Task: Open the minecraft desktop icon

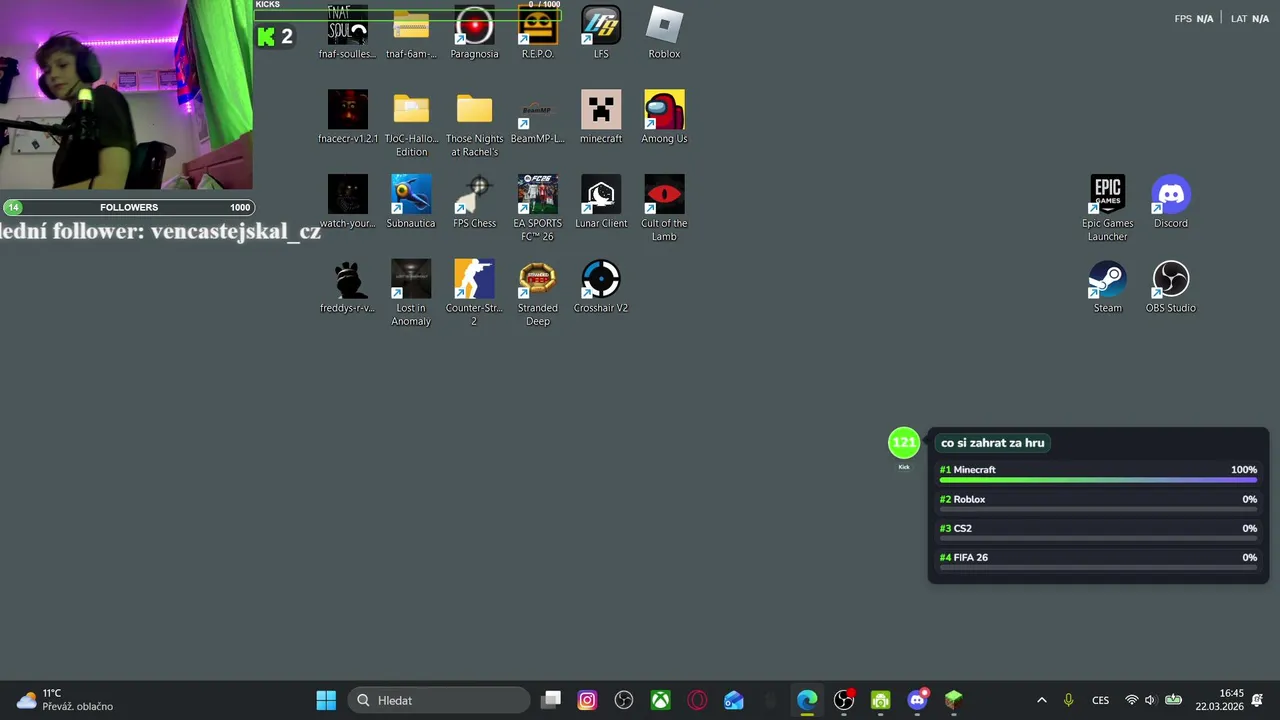Action: [601, 117]
